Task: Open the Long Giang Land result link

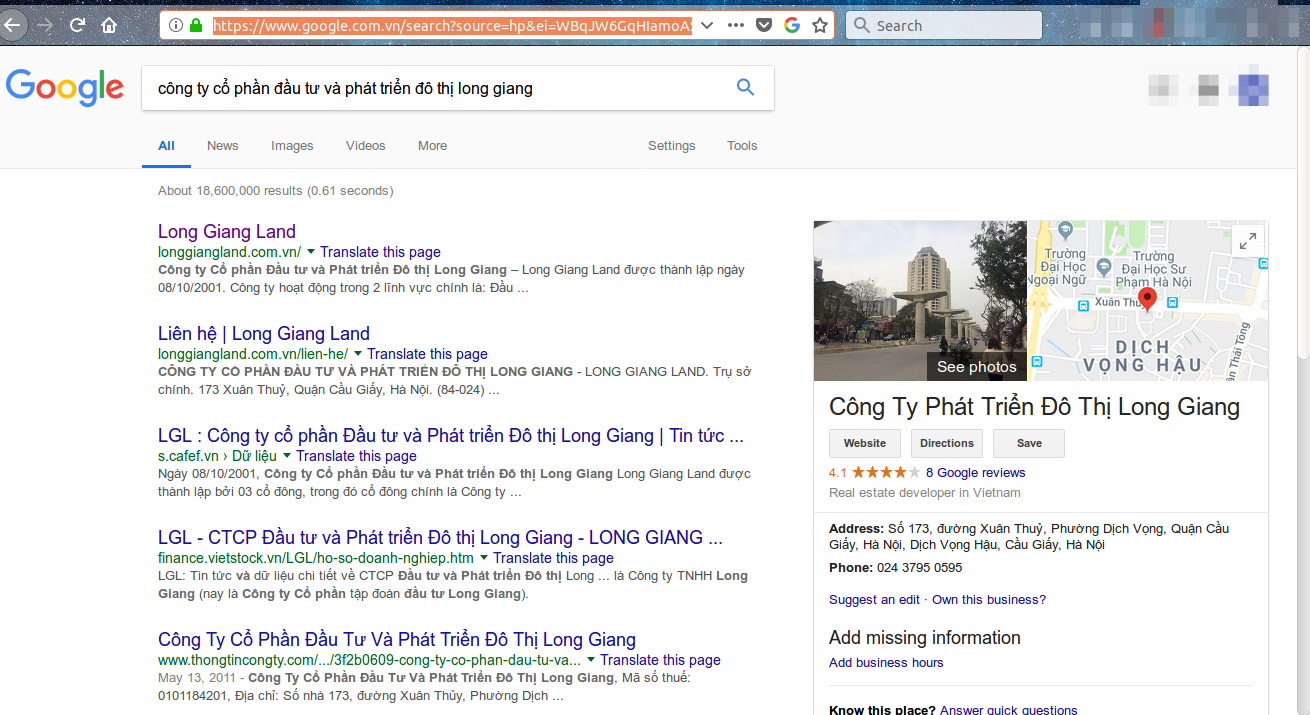Action: 227,232
